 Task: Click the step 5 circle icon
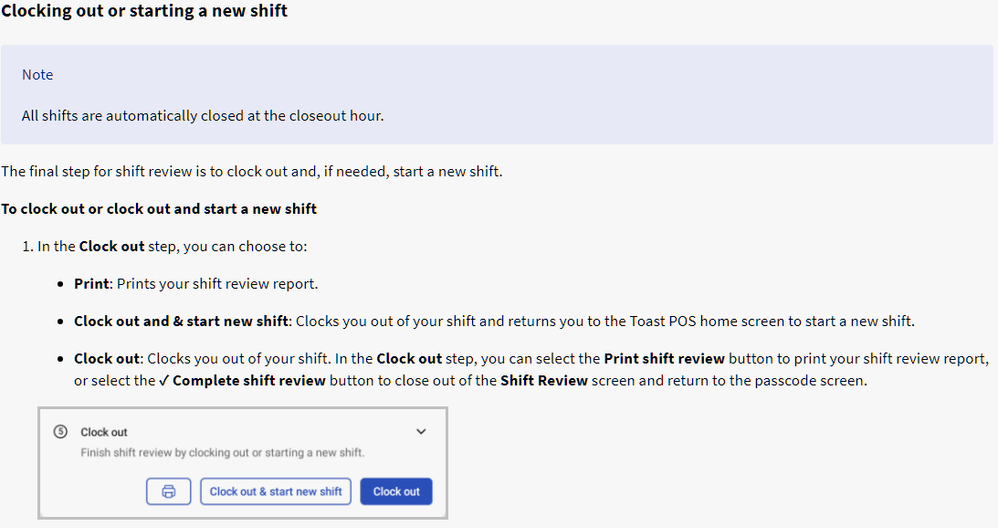click(61, 432)
